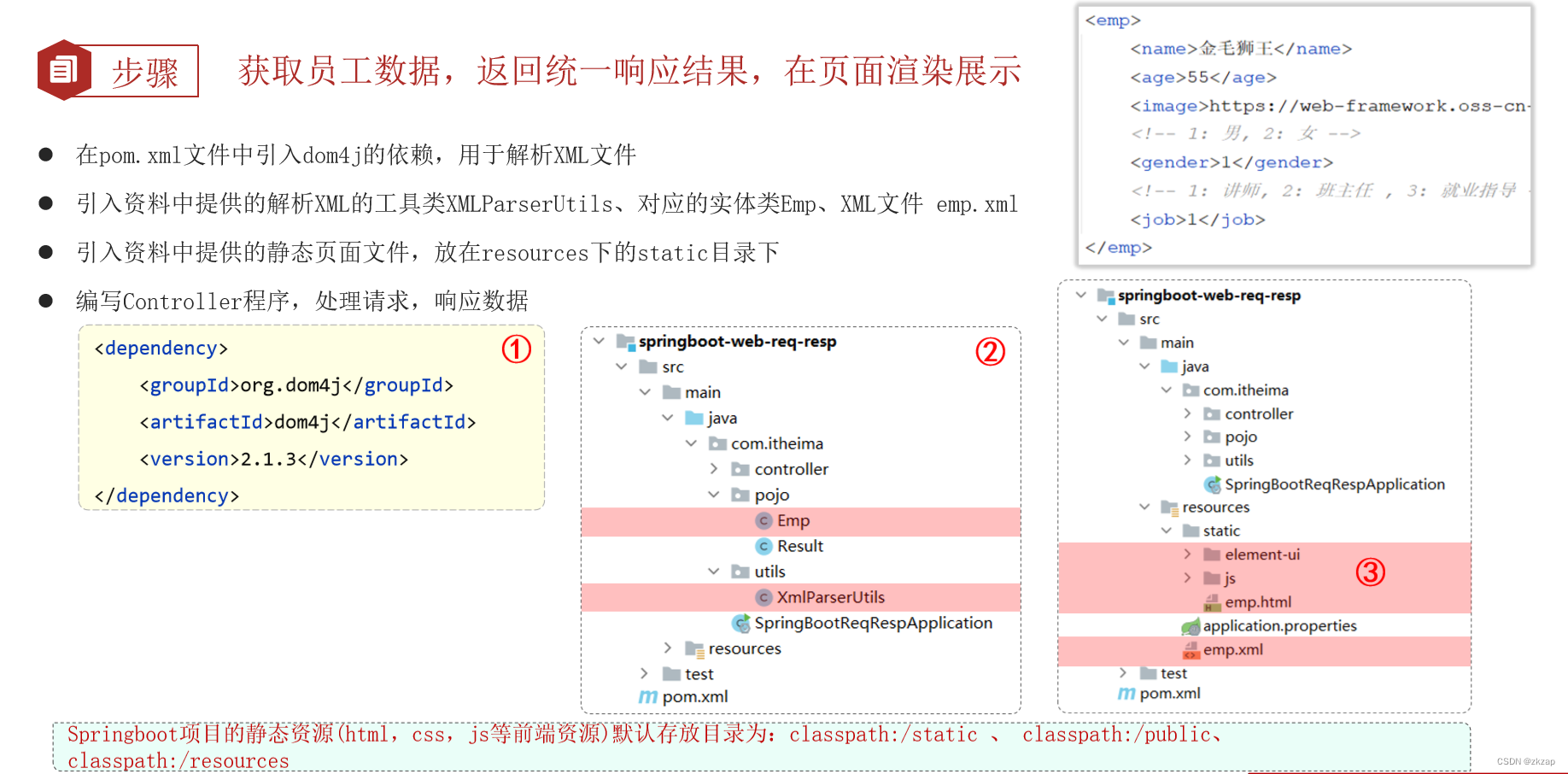Click the pom.xml Maven icon
1568x774 pixels.
pyautogui.click(x=647, y=696)
